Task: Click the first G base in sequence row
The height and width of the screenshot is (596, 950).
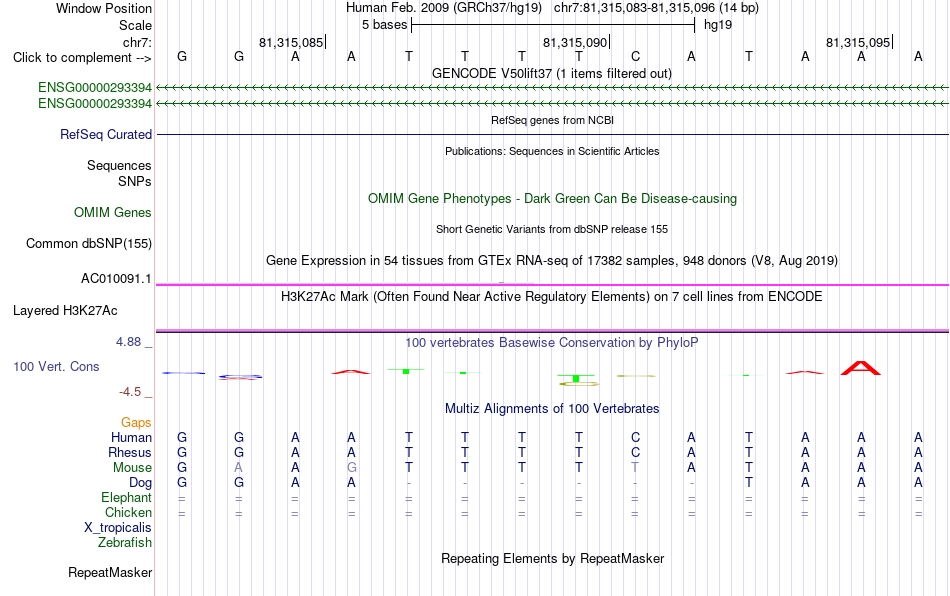Action: point(182,56)
